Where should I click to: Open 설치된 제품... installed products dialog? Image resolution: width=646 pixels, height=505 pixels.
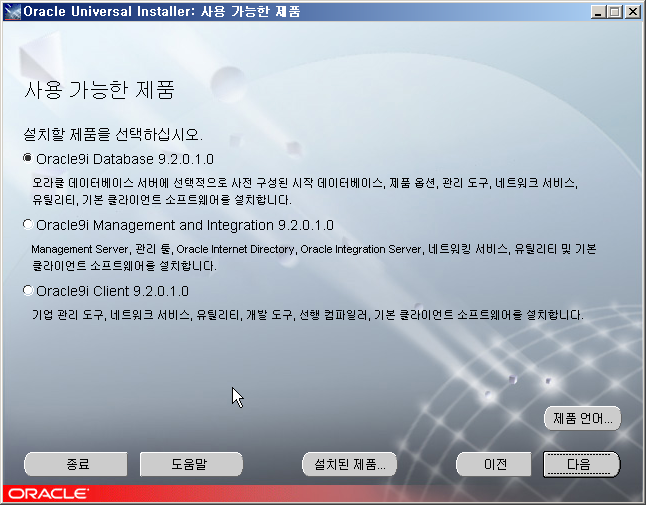(349, 464)
